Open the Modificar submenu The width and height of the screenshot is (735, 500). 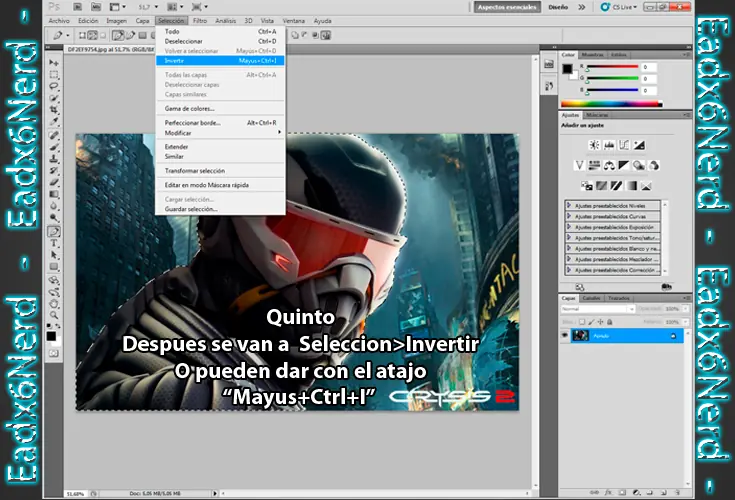tap(220, 133)
